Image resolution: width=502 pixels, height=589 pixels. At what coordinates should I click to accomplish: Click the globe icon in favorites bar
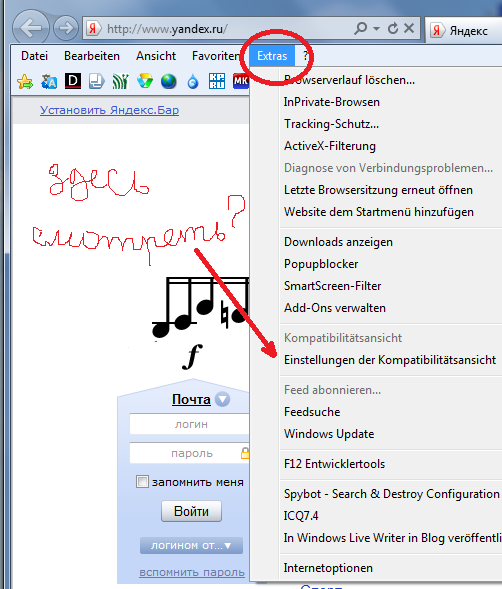[168, 81]
